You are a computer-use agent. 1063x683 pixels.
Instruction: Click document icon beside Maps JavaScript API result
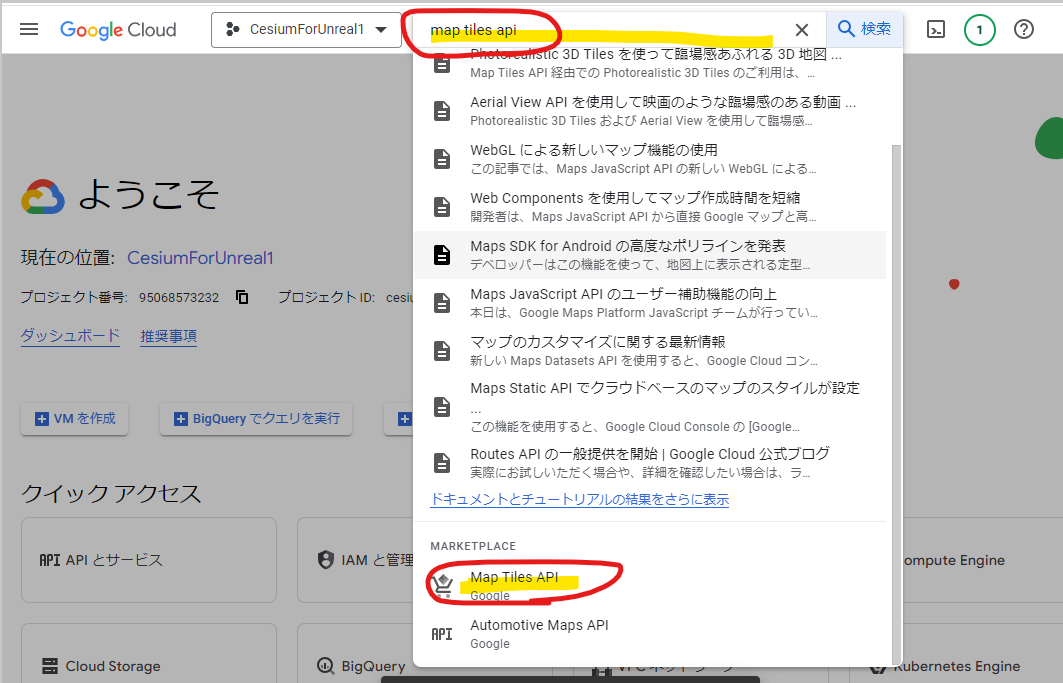pos(442,303)
